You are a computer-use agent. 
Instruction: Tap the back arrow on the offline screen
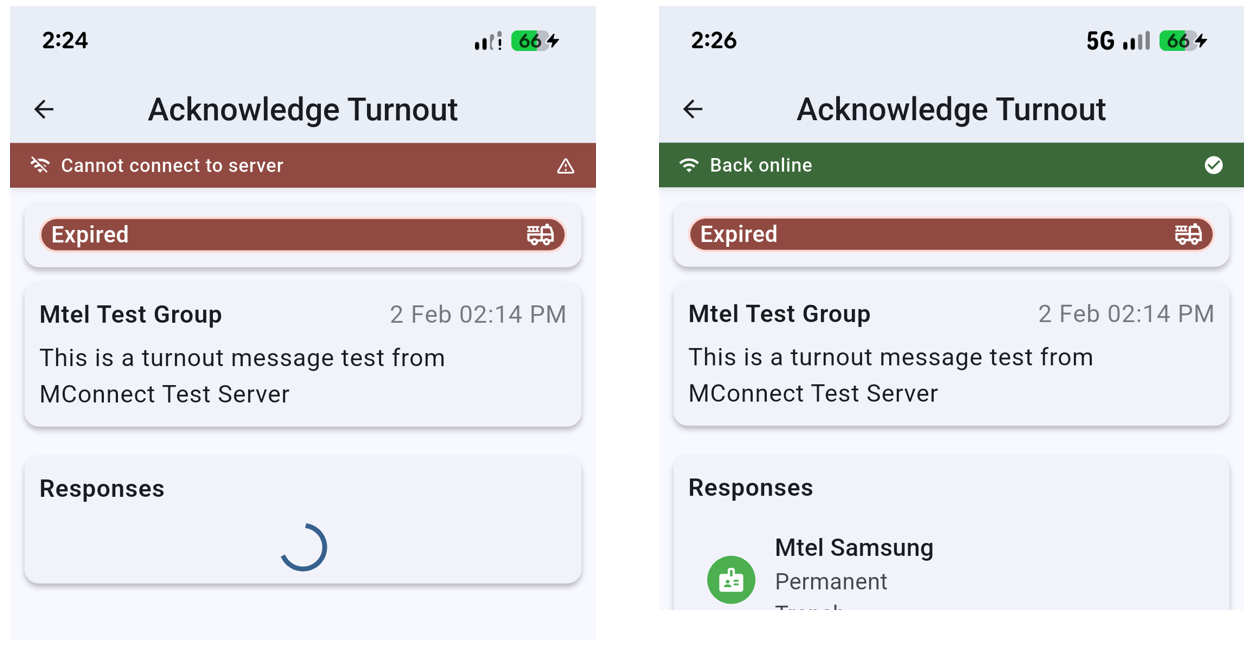coord(44,109)
